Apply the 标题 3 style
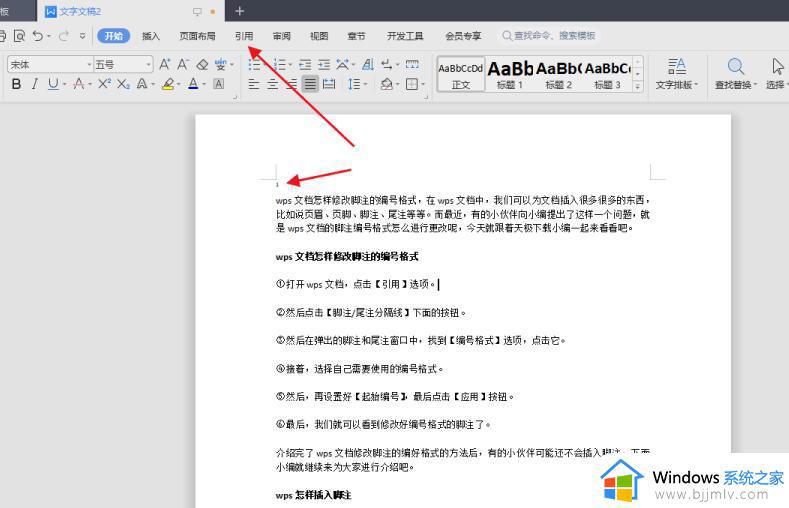Screen dimensions: 789x508 (607, 74)
